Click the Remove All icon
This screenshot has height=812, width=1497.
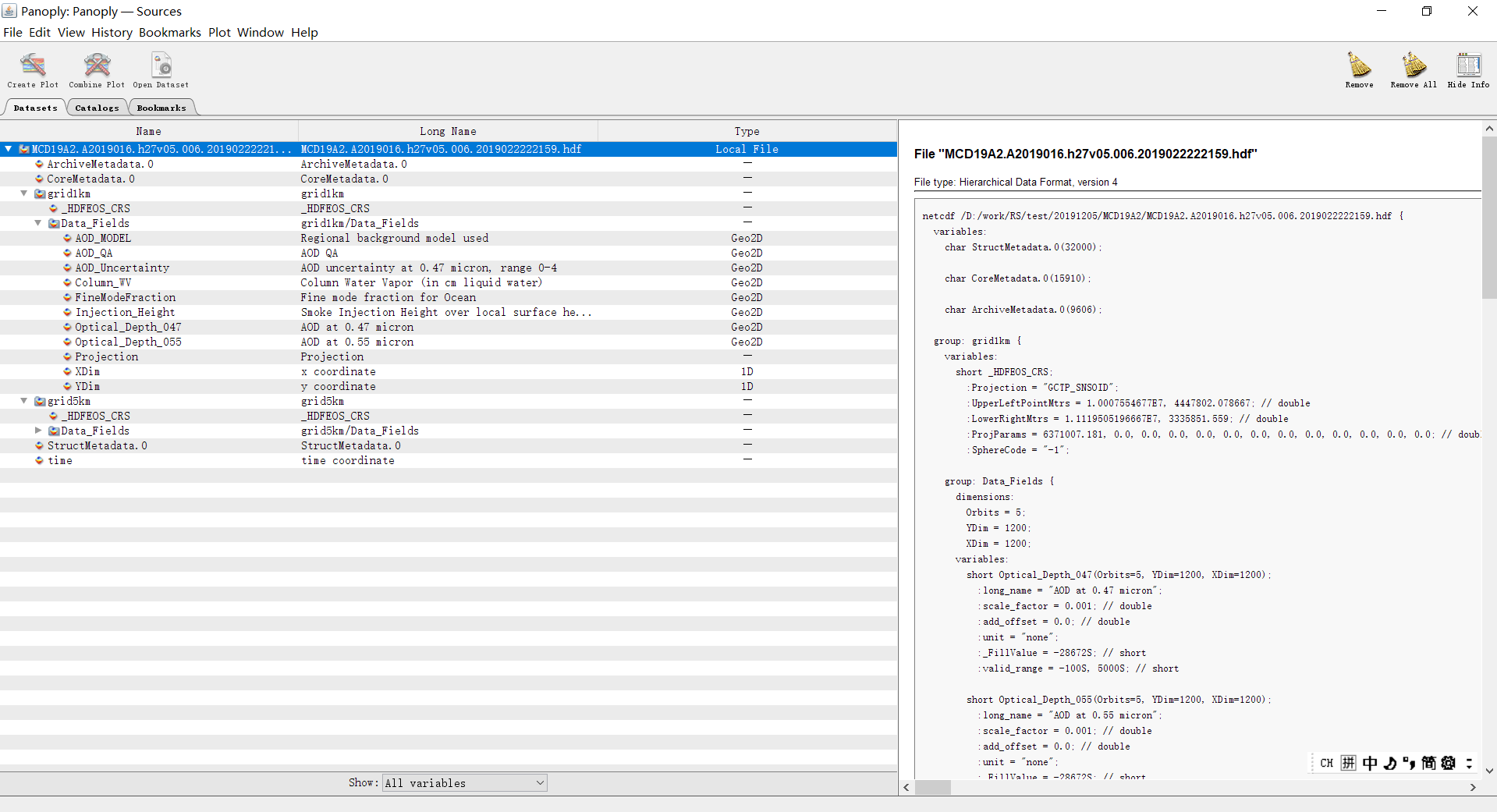click(x=1412, y=69)
